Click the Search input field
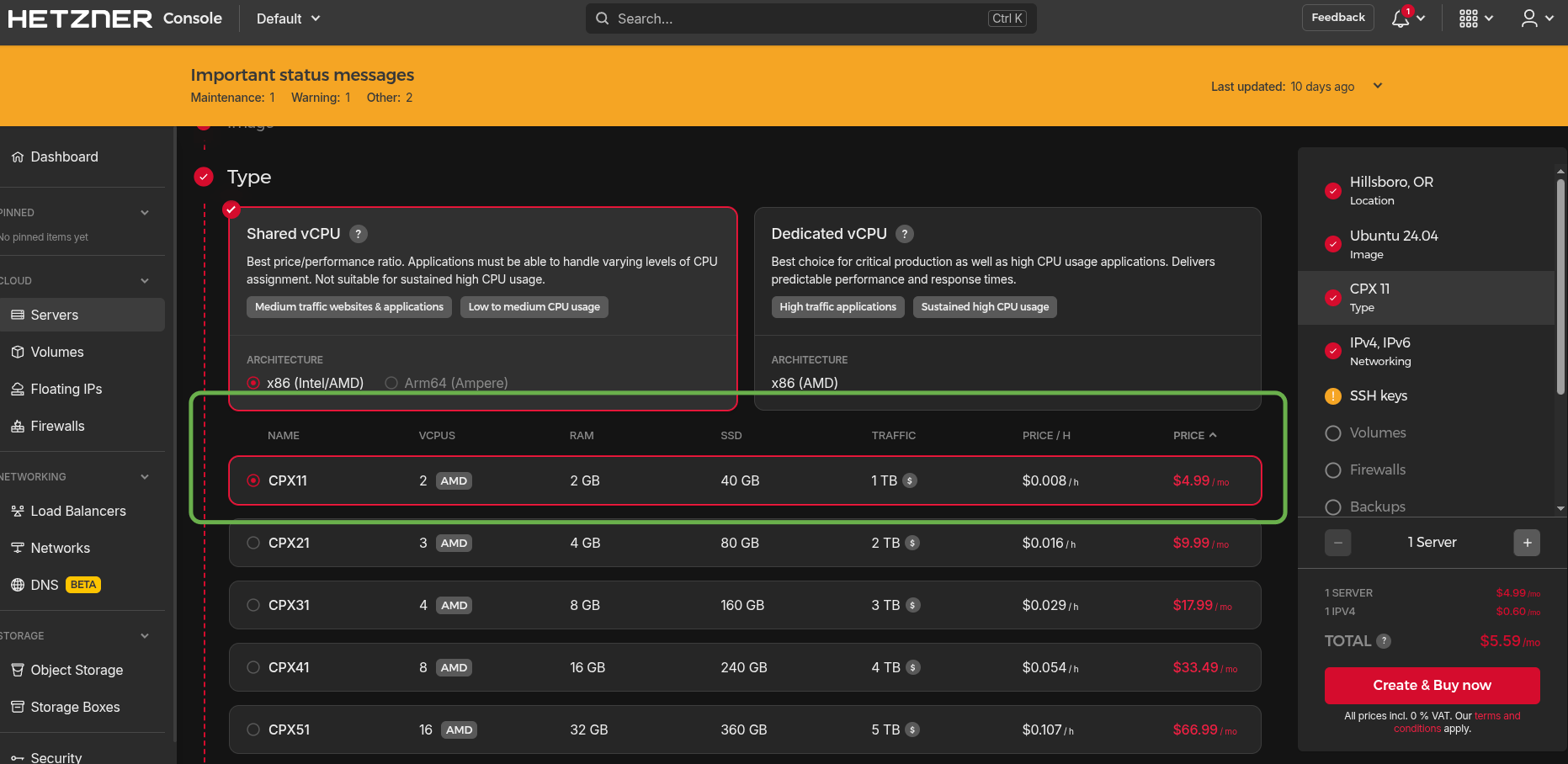Viewport: 1568px width, 764px height. (x=811, y=19)
